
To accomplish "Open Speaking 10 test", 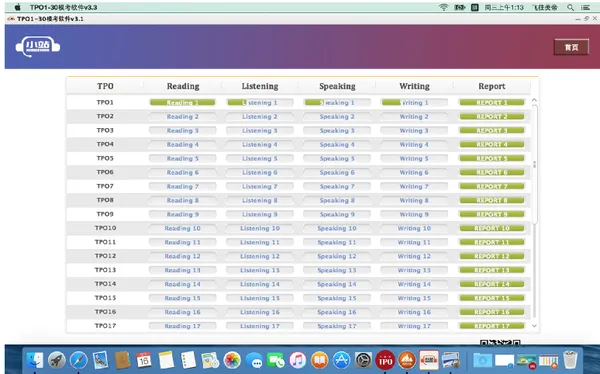I will [x=337, y=228].
